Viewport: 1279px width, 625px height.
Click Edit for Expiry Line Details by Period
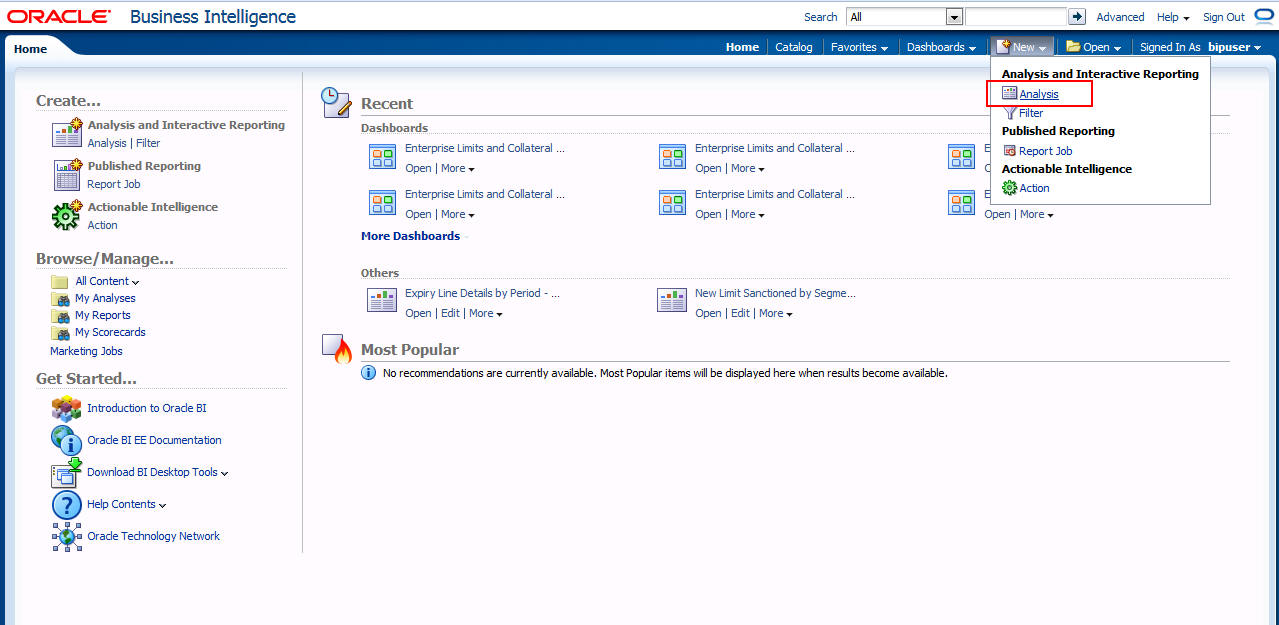451,314
